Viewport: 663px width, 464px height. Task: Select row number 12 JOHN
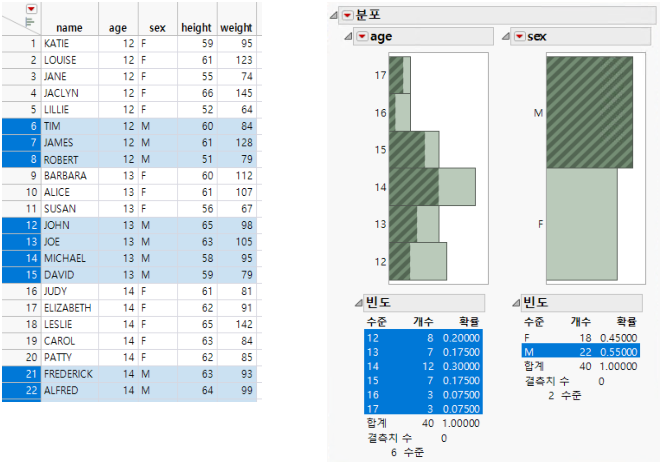point(22,225)
